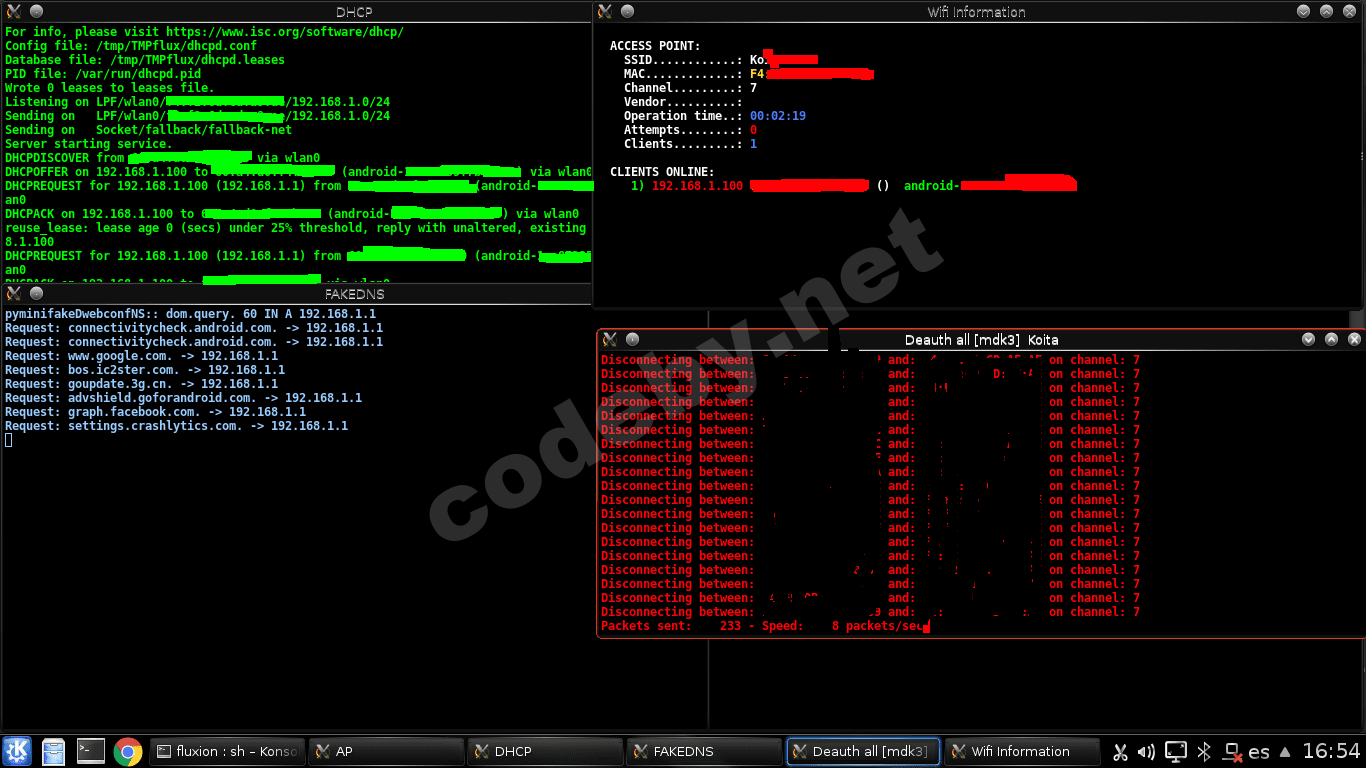
Task: Toggle on-all-desktops for the Wifi Information window
Action: tap(628, 11)
